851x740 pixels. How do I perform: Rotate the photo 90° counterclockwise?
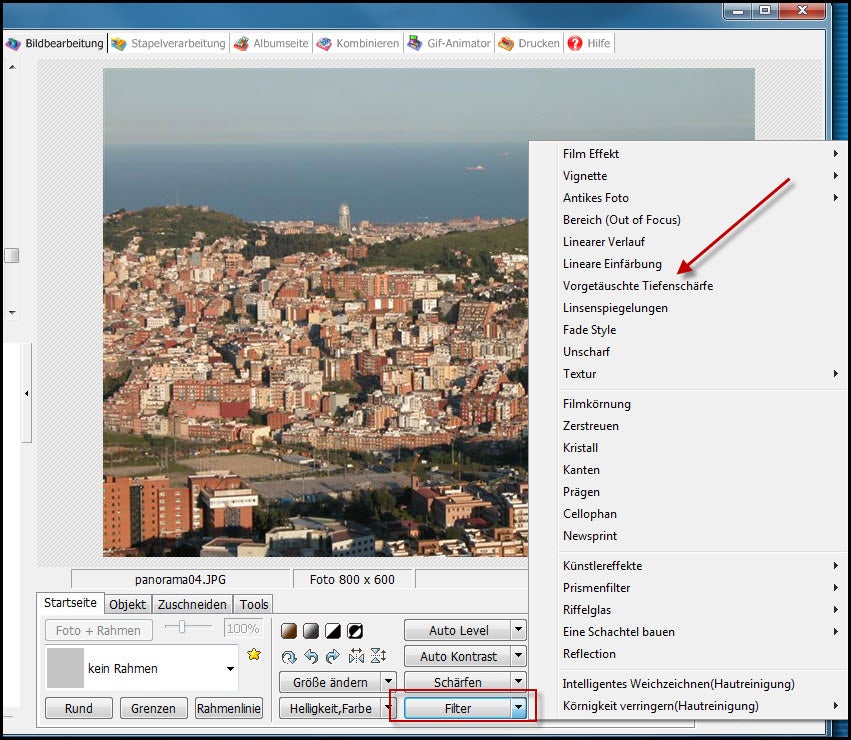(x=311, y=657)
